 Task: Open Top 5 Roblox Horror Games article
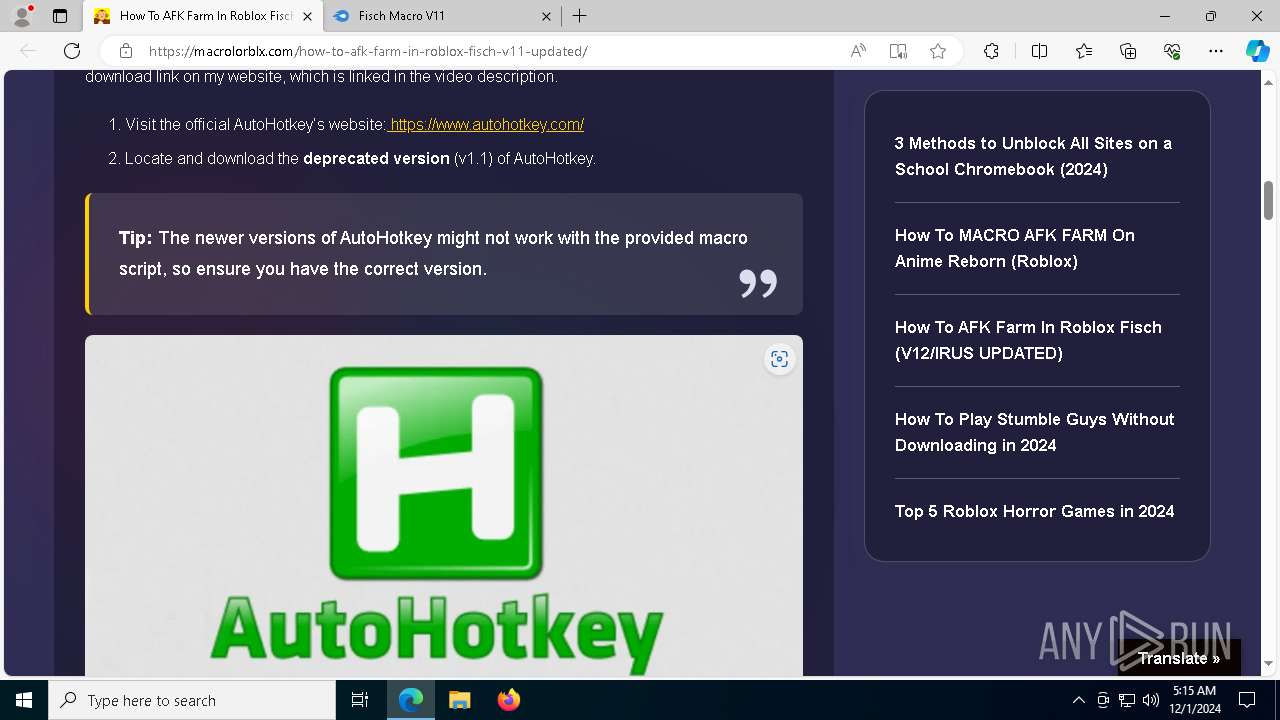click(x=1035, y=511)
